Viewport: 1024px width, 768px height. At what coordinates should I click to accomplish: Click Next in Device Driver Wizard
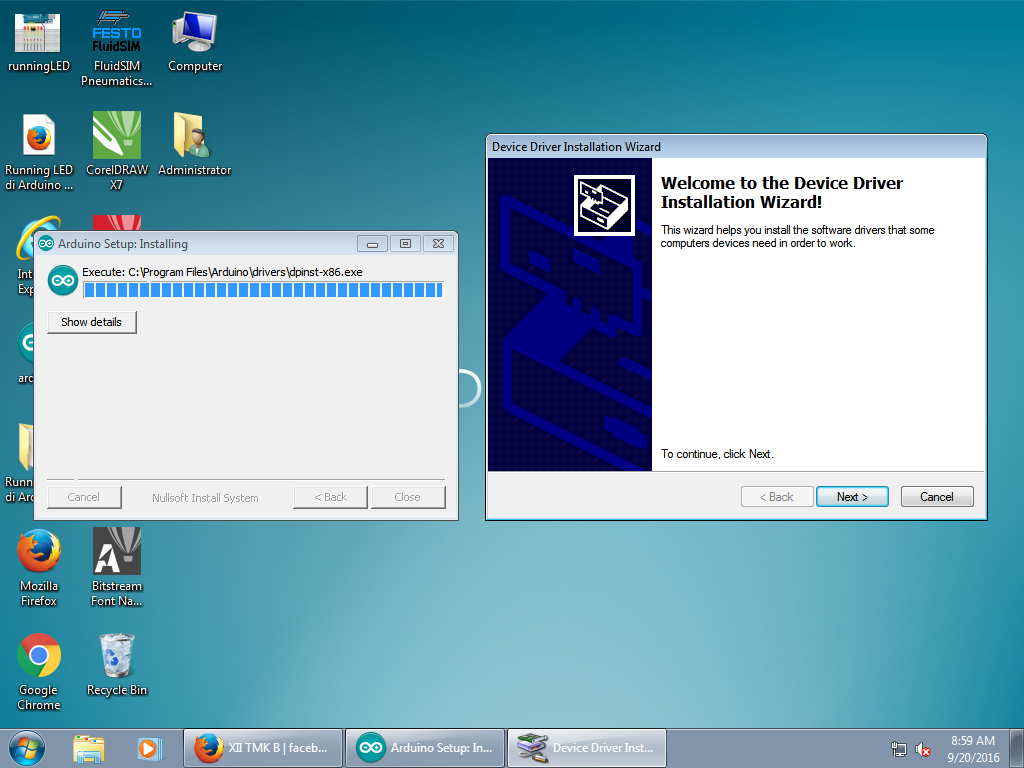(x=852, y=497)
